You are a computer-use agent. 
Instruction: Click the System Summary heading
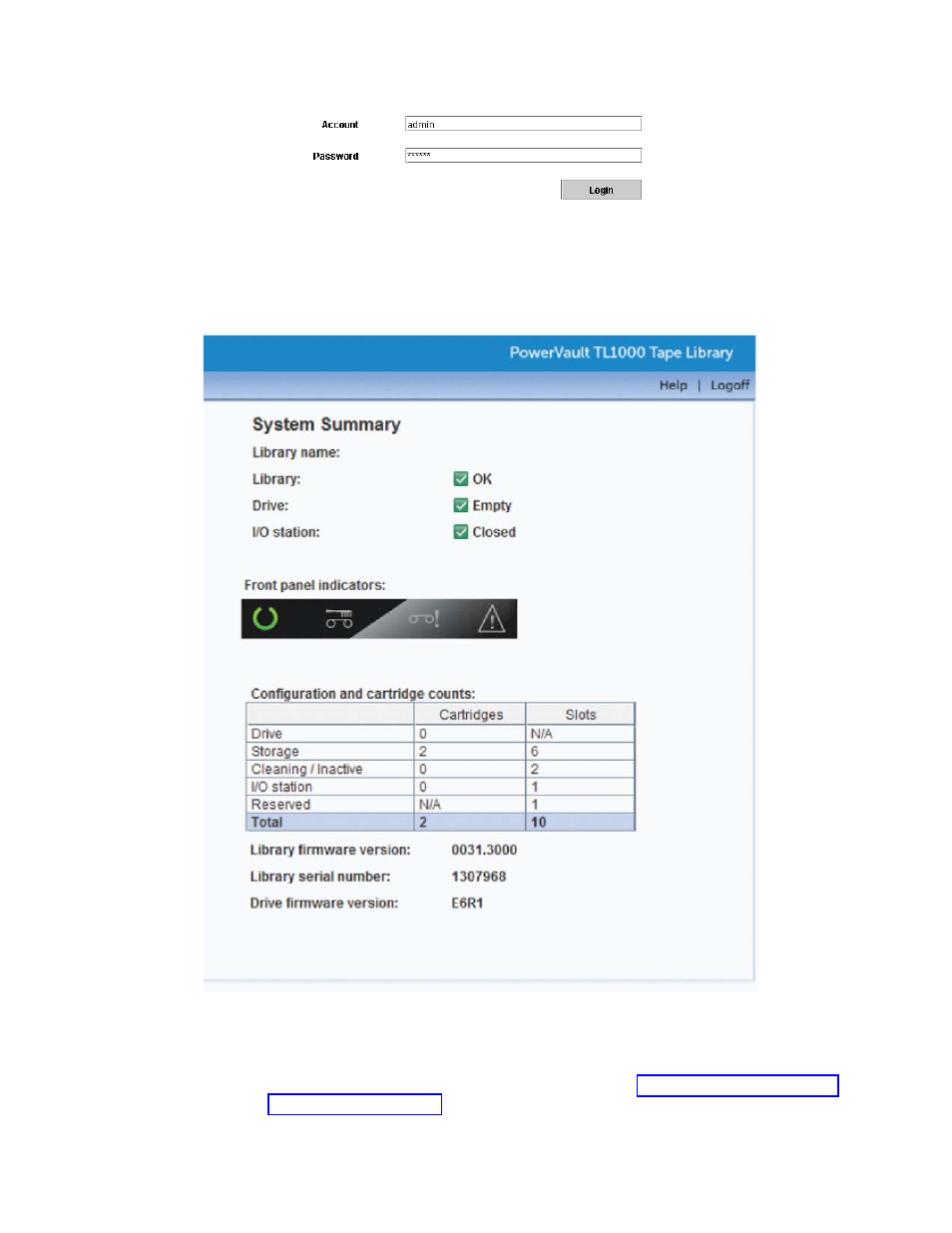click(x=326, y=424)
